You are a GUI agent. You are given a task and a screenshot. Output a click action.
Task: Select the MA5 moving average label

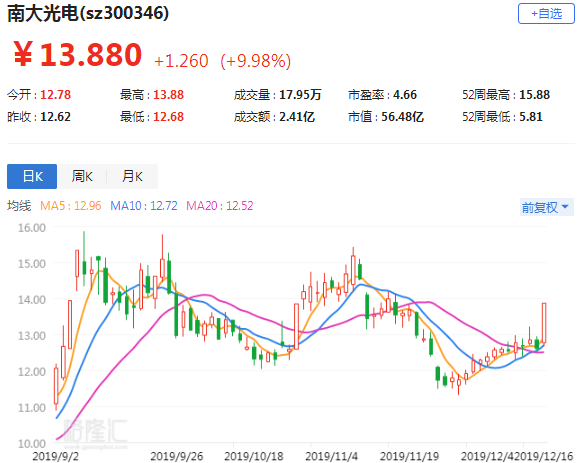pyautogui.click(x=70, y=206)
